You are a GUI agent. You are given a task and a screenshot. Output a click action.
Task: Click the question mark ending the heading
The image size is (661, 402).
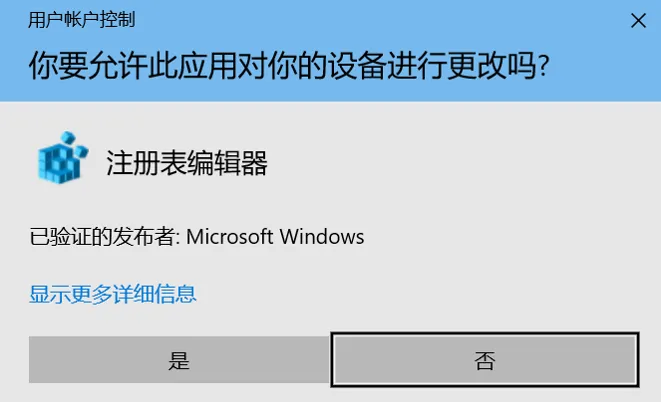544,66
